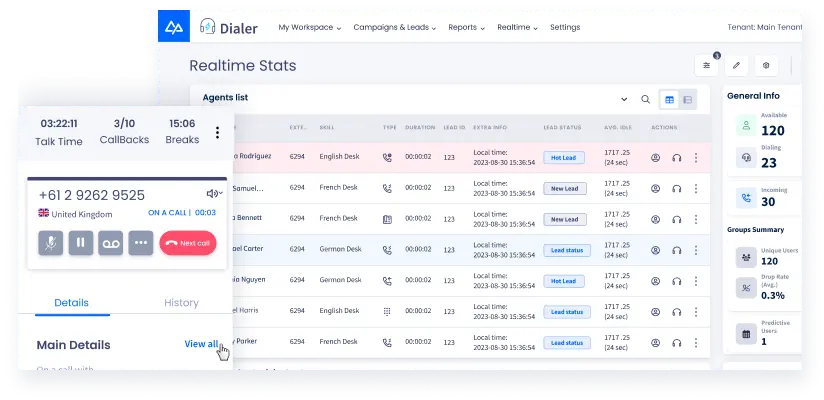Open the Settings menu item
The width and height of the screenshot is (824, 400).
click(x=564, y=27)
